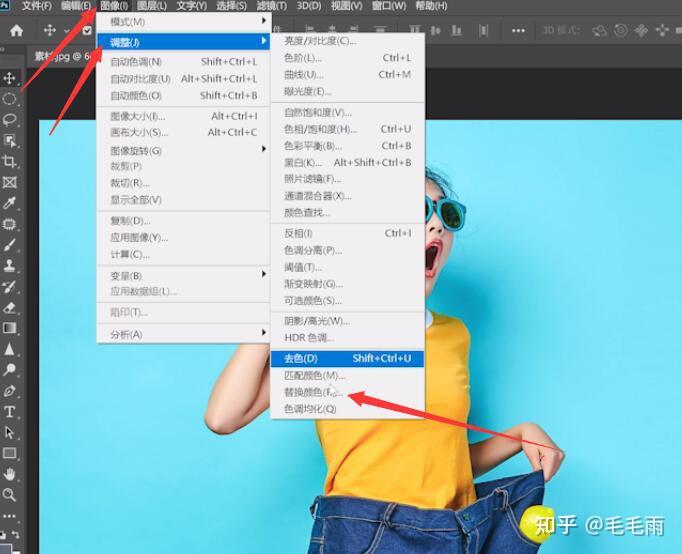
Task: Select the Gradient tool
Action: pyautogui.click(x=10, y=328)
